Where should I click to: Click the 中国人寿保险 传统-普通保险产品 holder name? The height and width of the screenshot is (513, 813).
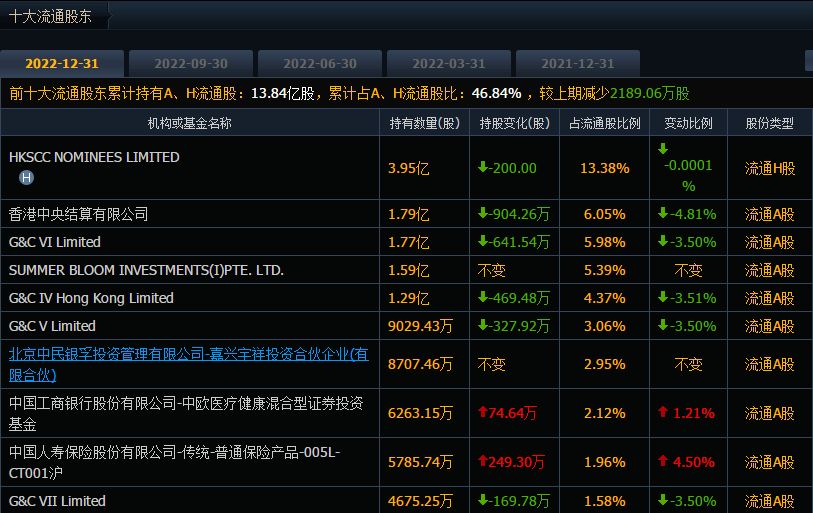(x=175, y=462)
